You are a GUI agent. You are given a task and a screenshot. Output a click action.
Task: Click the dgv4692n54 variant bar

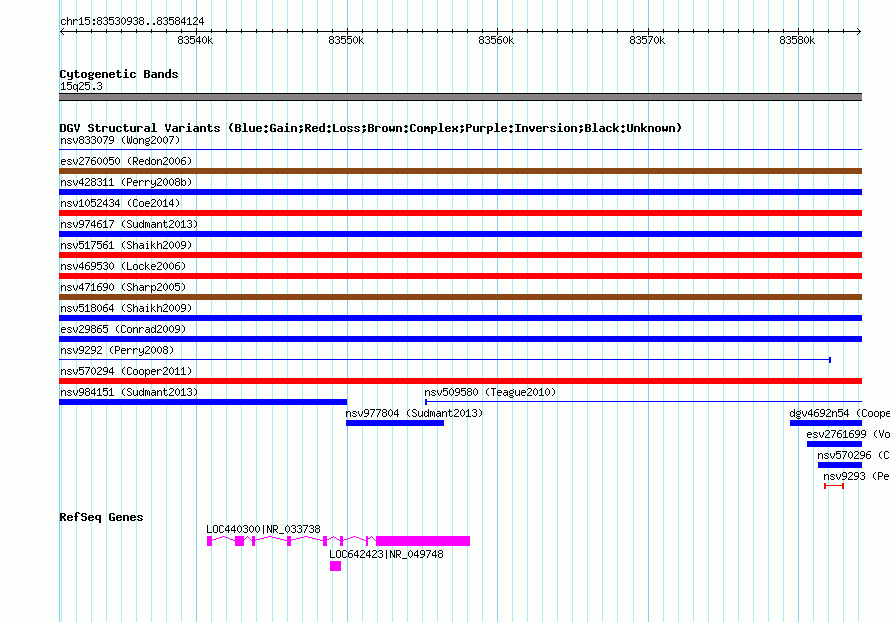pyautogui.click(x=826, y=423)
